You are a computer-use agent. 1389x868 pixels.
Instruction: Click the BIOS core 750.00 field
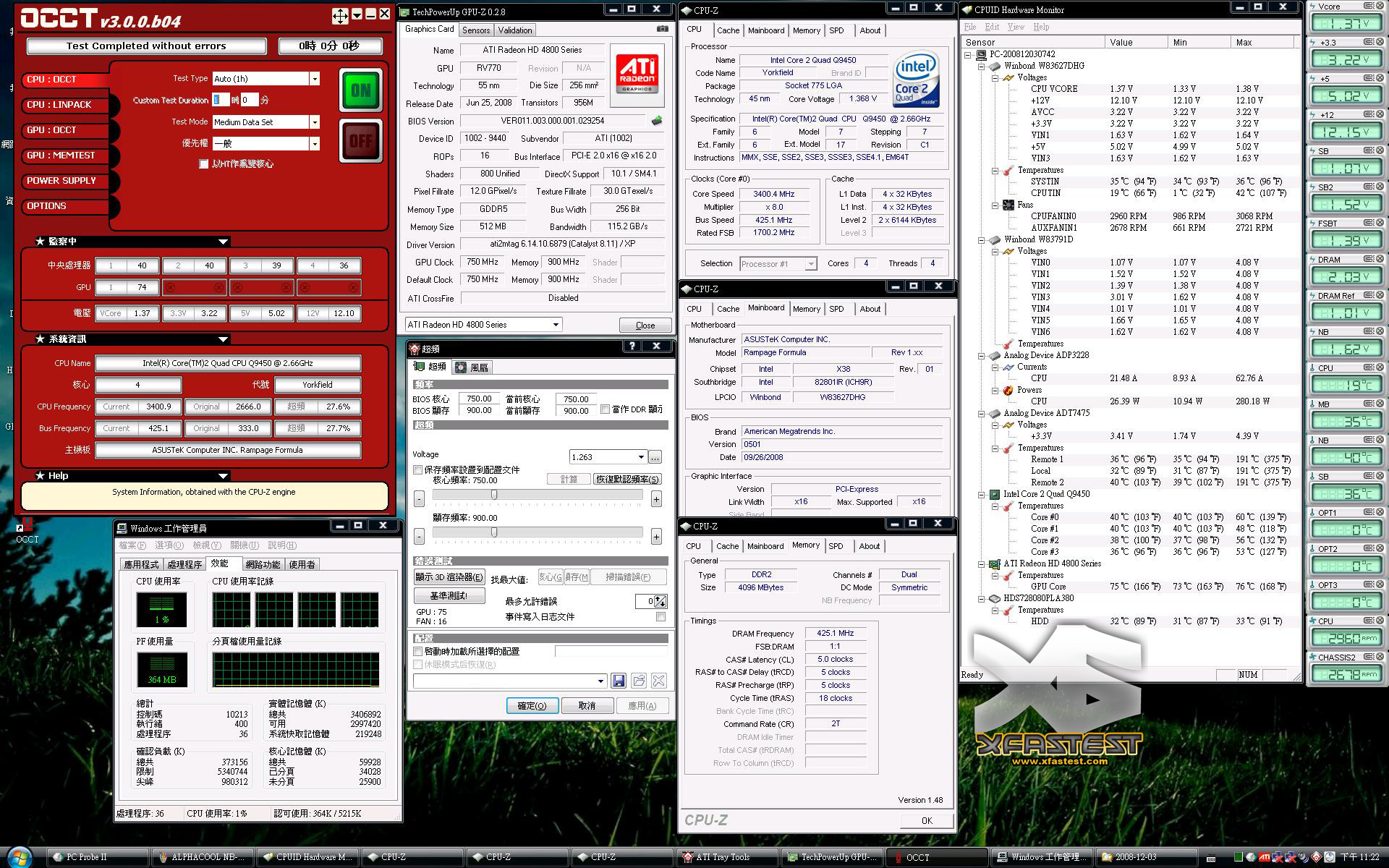(479, 399)
